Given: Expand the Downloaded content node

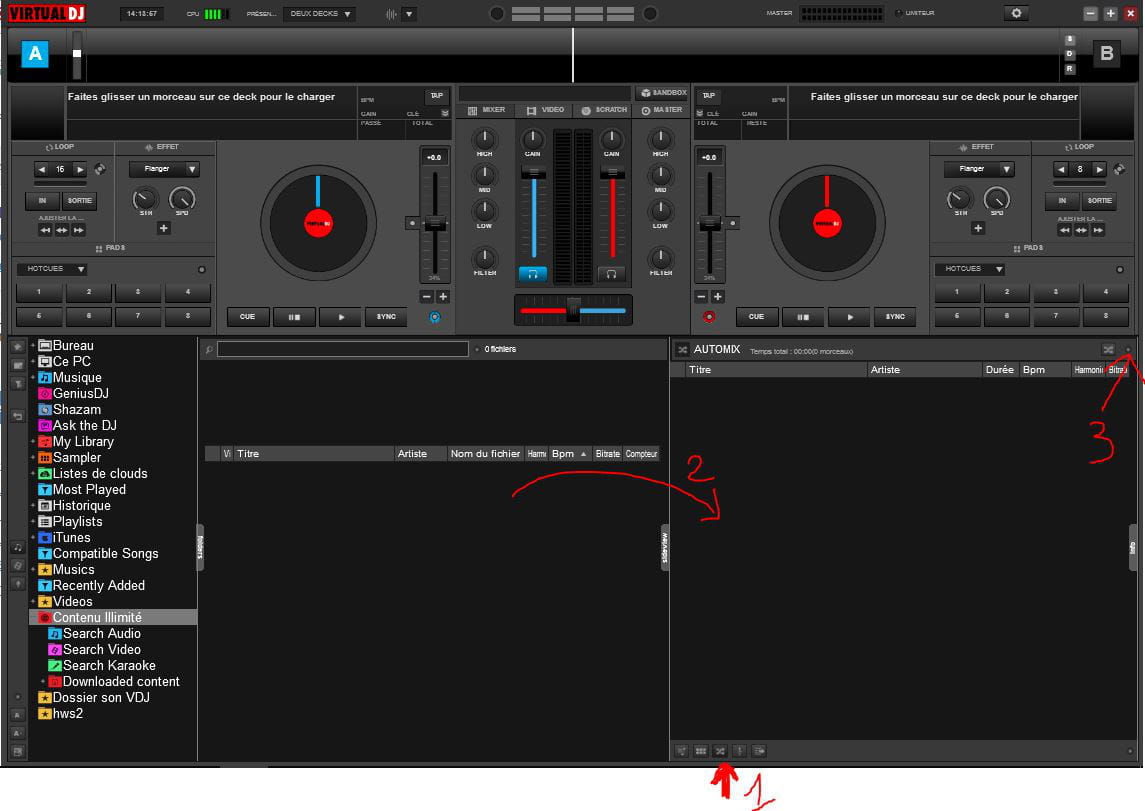Looking at the screenshot, I should tap(43, 682).
